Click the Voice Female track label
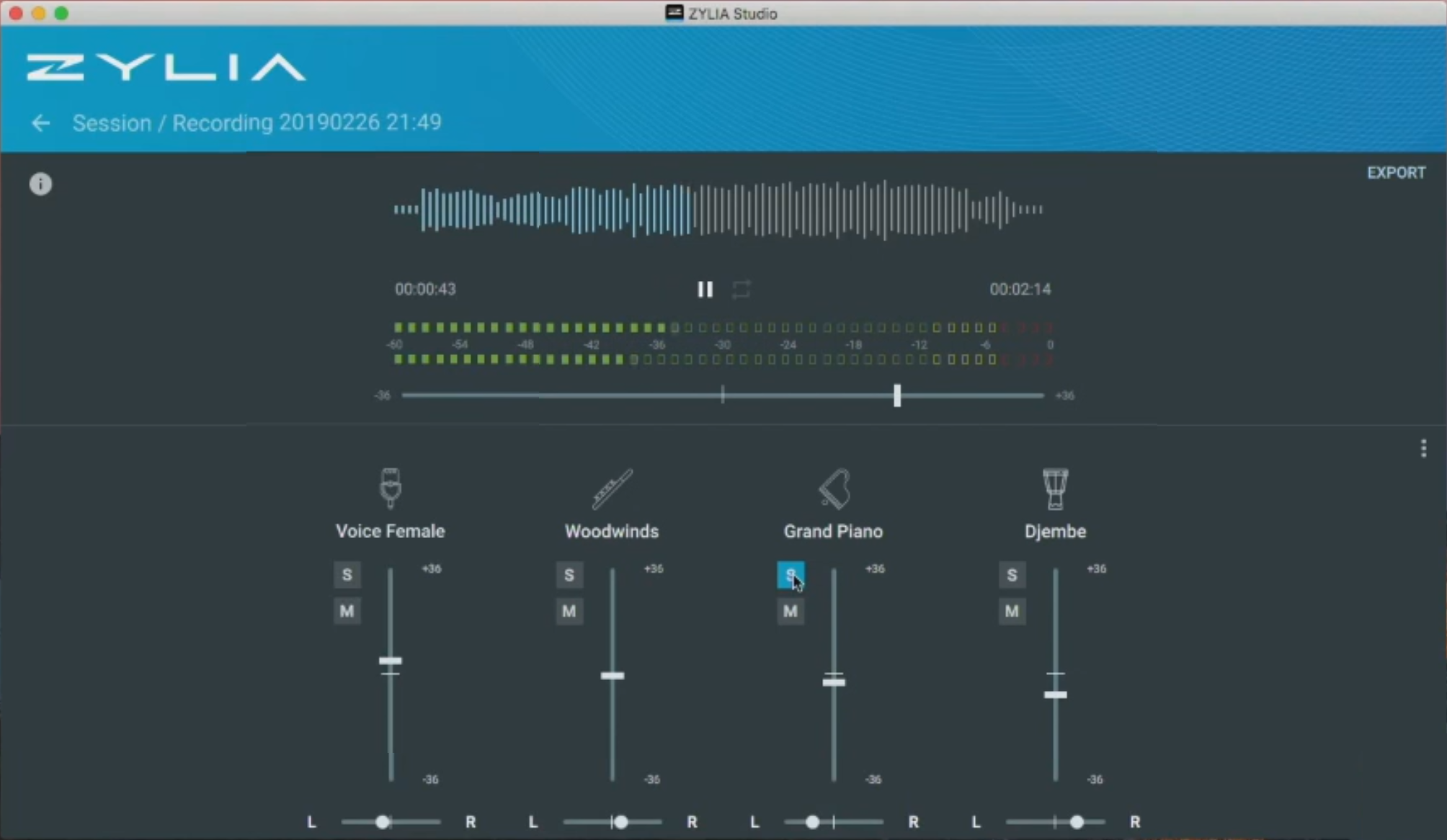Screen dimensions: 1447x840 click(390, 532)
